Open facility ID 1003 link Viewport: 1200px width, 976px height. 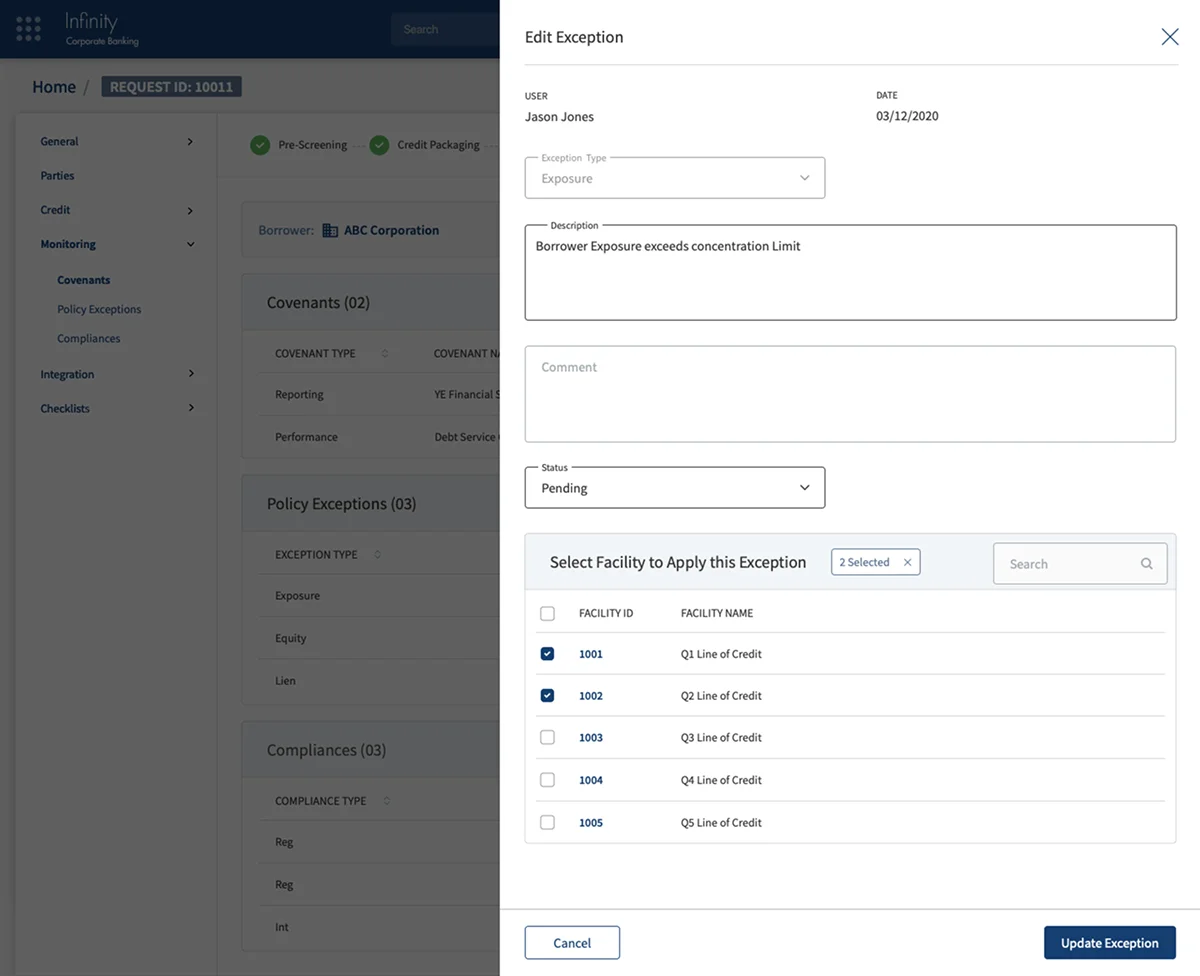point(591,738)
